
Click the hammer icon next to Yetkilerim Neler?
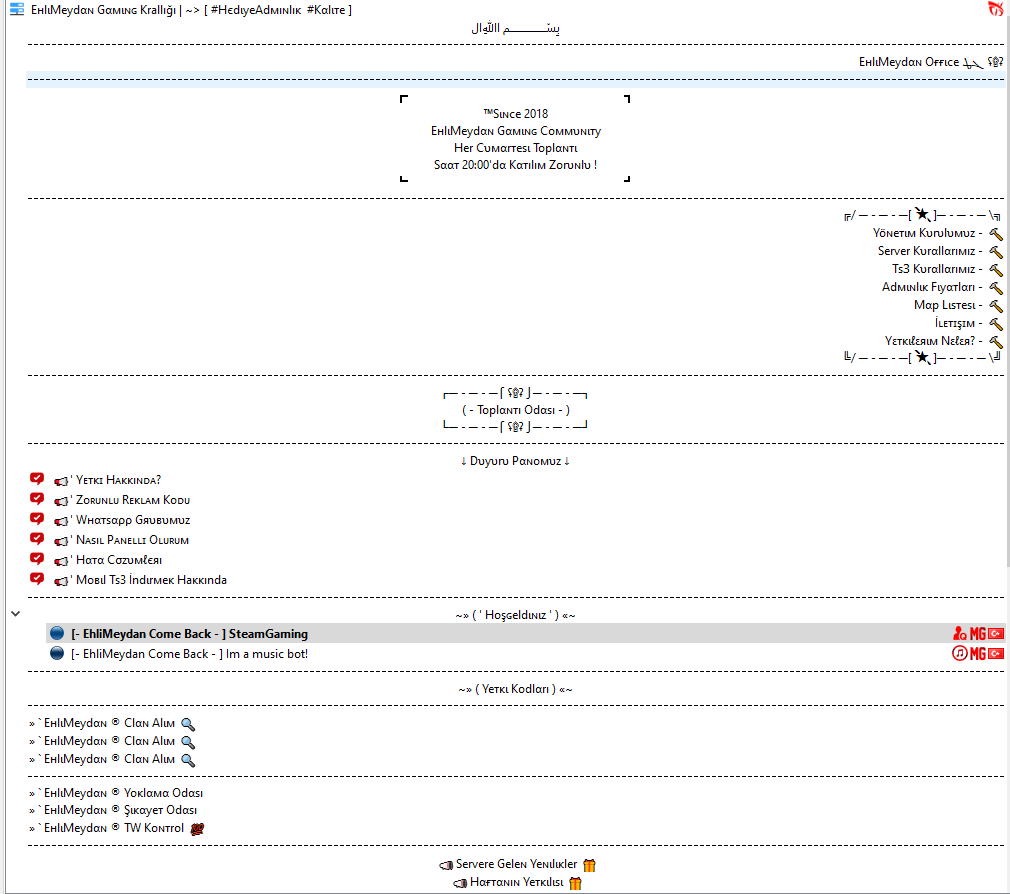(996, 342)
